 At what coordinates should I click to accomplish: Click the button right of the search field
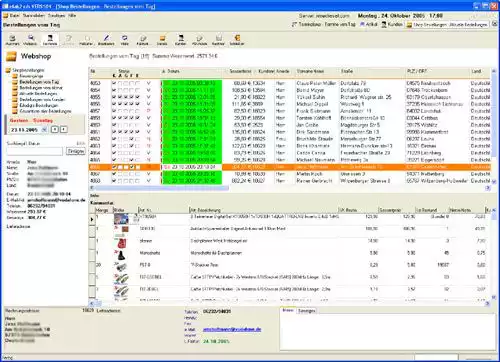(x=76, y=151)
